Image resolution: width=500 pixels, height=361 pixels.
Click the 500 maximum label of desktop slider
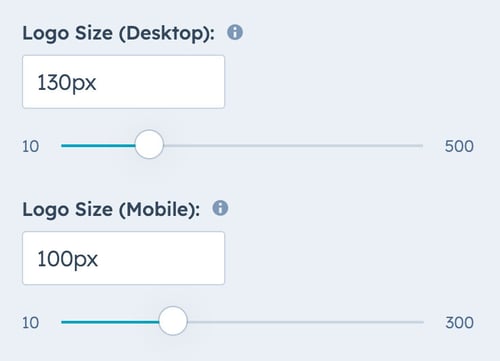tap(459, 146)
